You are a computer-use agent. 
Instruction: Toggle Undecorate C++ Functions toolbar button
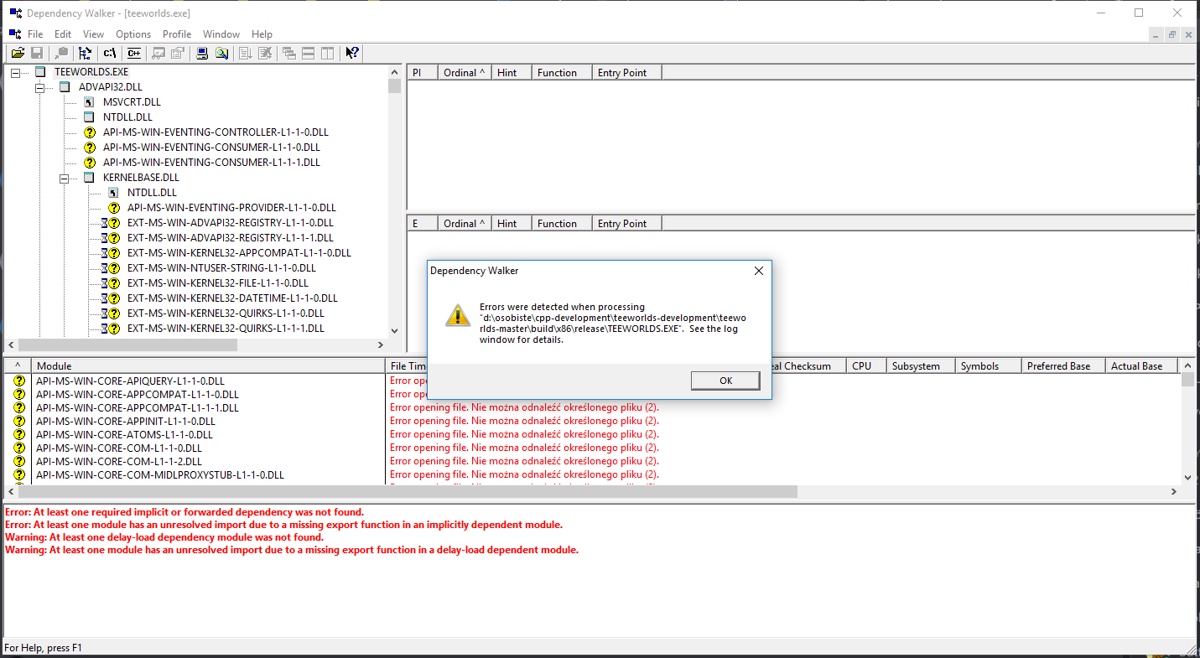(x=131, y=53)
